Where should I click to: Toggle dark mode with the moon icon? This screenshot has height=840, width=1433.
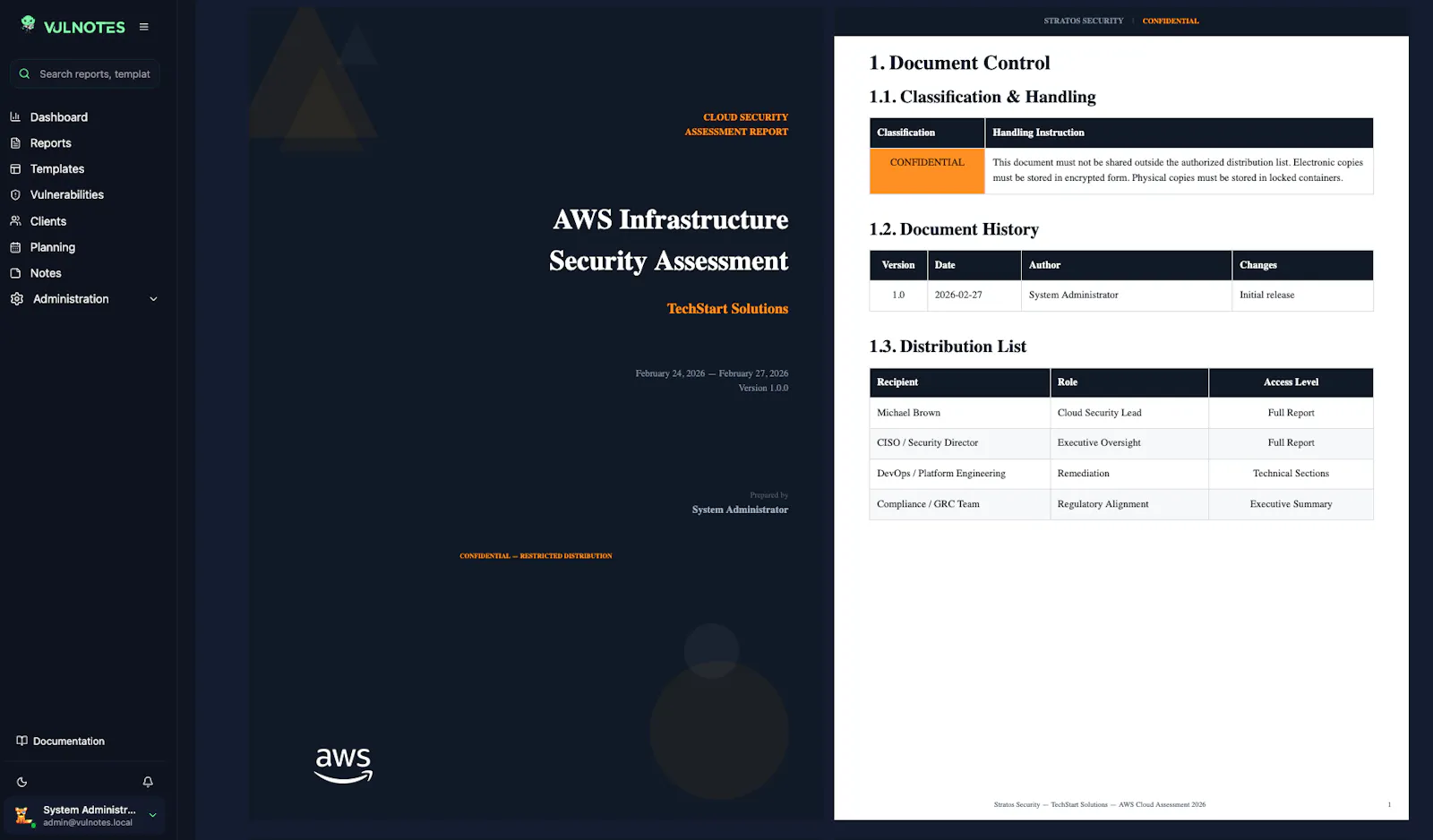click(21, 782)
